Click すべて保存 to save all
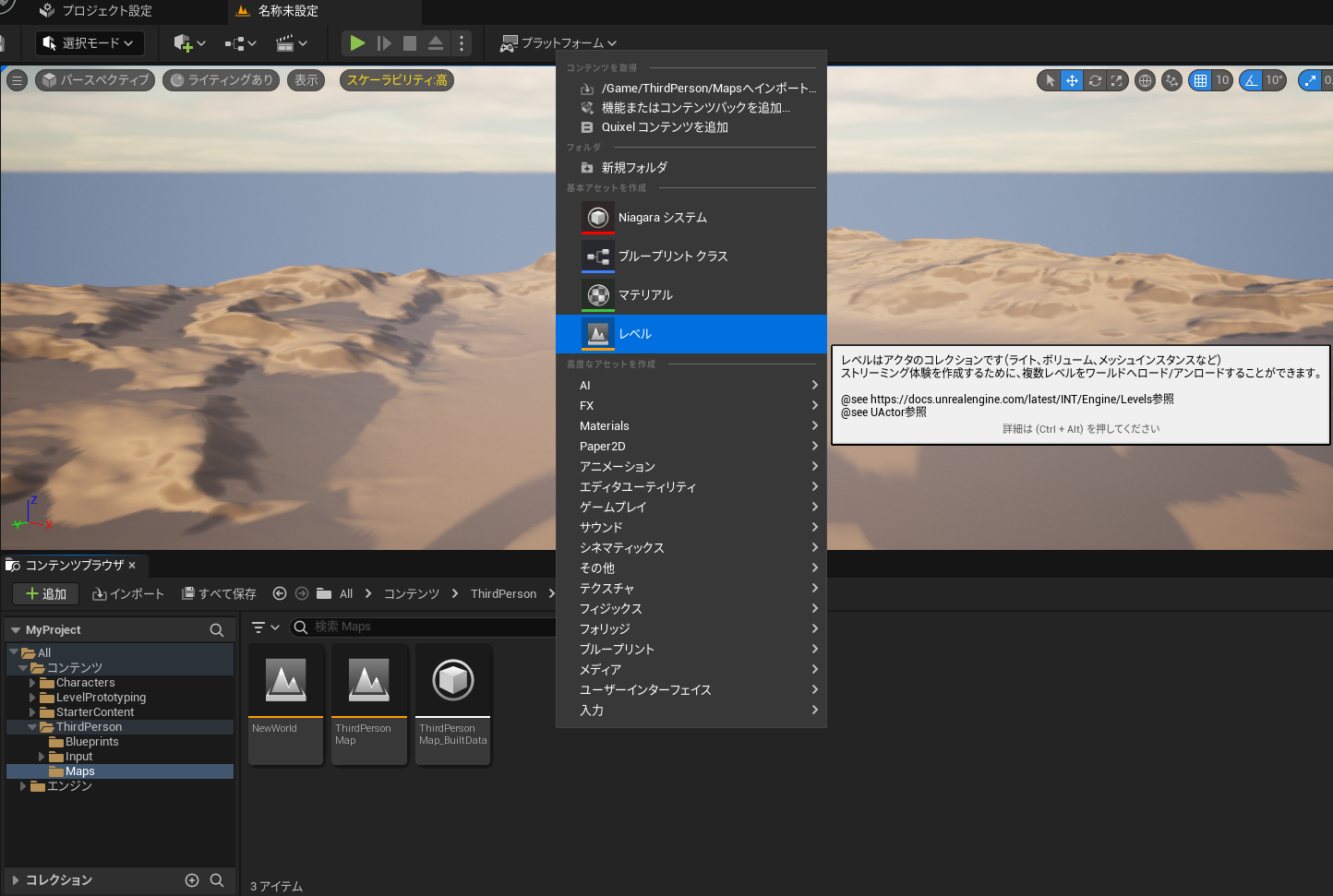Screen dimensions: 1333x896 click(x=219, y=594)
